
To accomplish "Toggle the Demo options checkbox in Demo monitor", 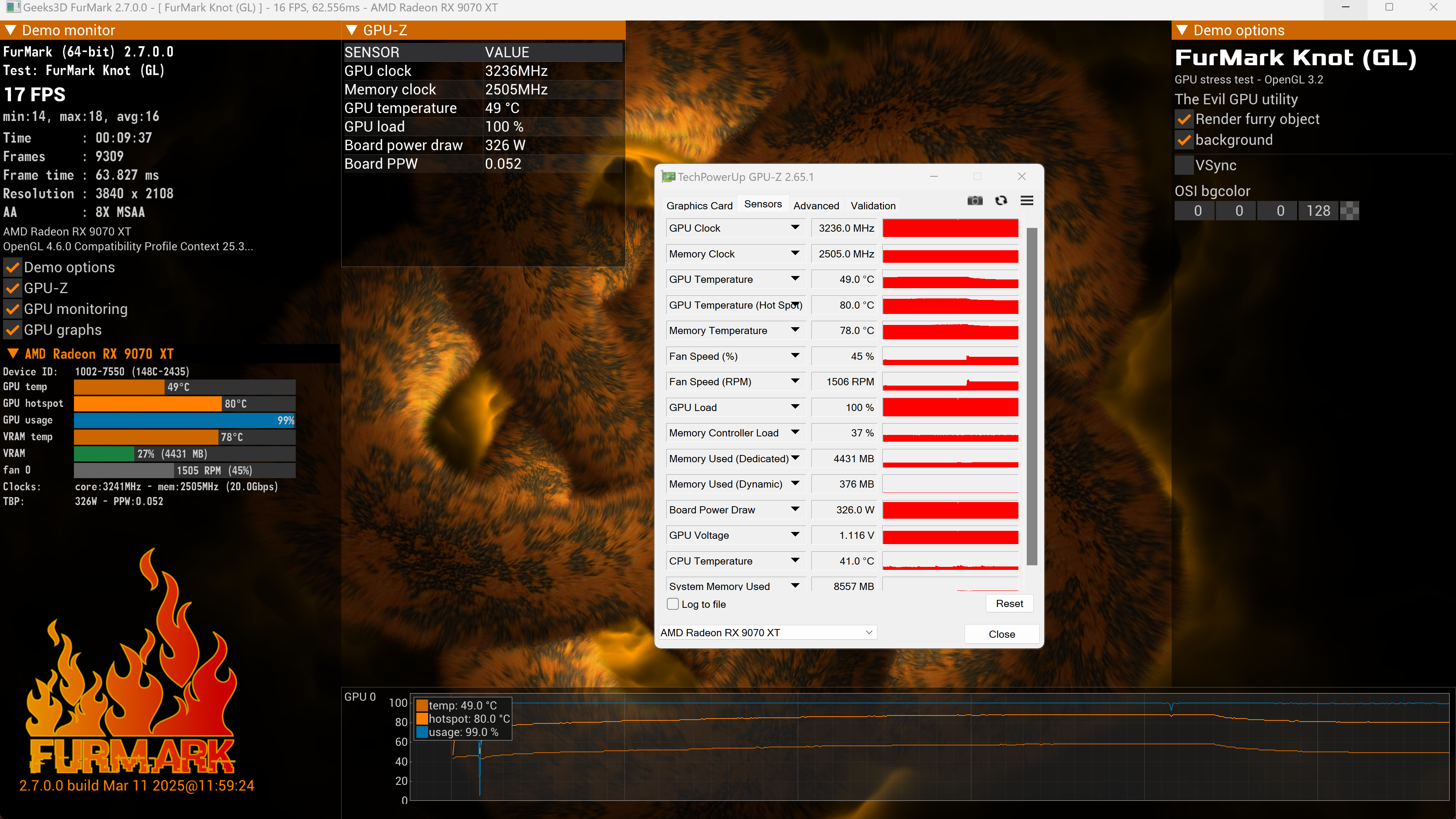I will point(13,267).
